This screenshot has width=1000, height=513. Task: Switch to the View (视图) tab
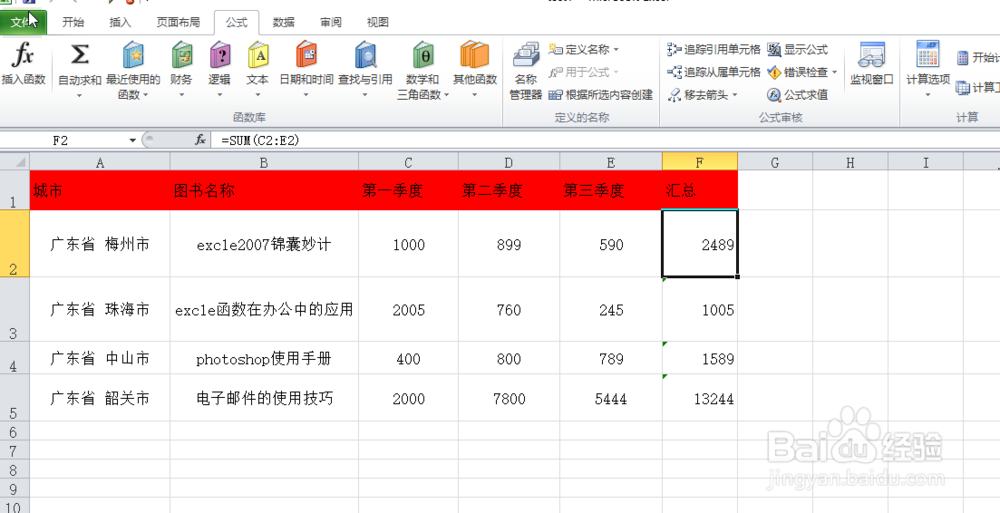click(378, 22)
